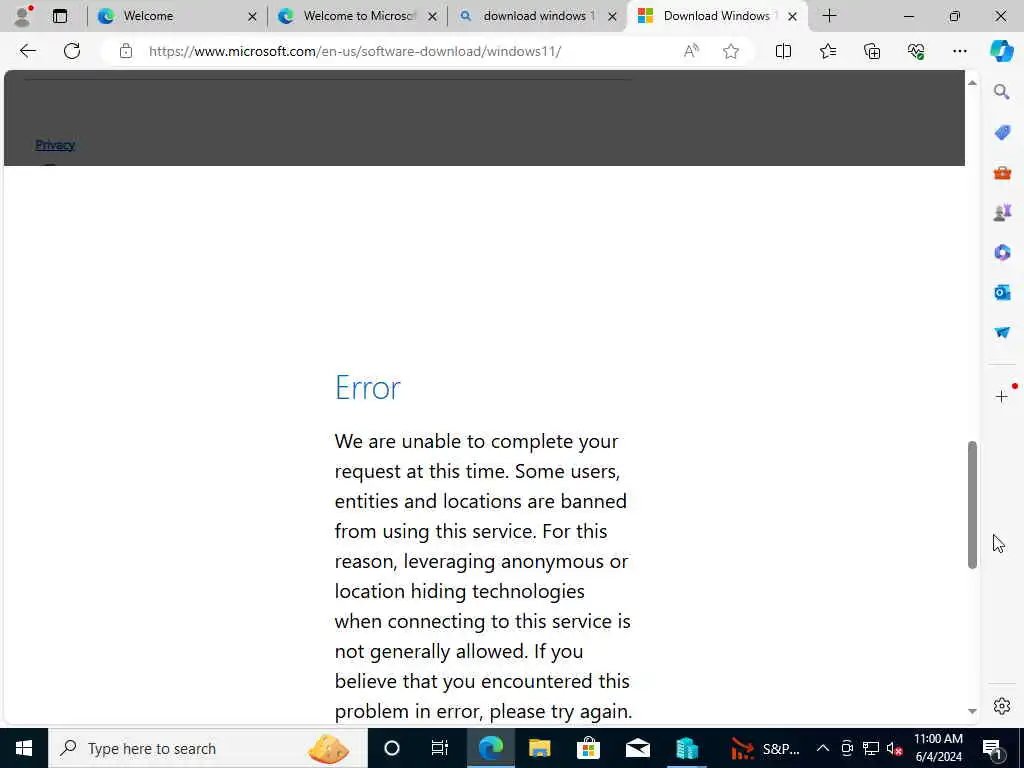View site information lock icon
The image size is (1024, 768).
[x=126, y=51]
